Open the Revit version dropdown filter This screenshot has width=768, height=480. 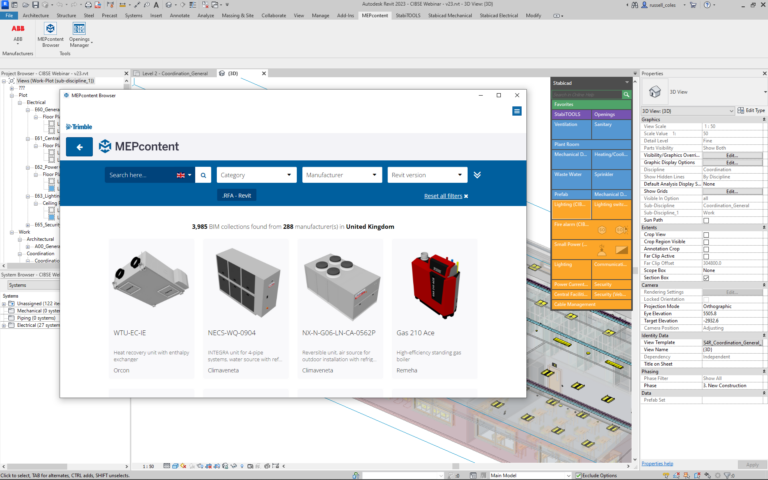click(x=427, y=175)
